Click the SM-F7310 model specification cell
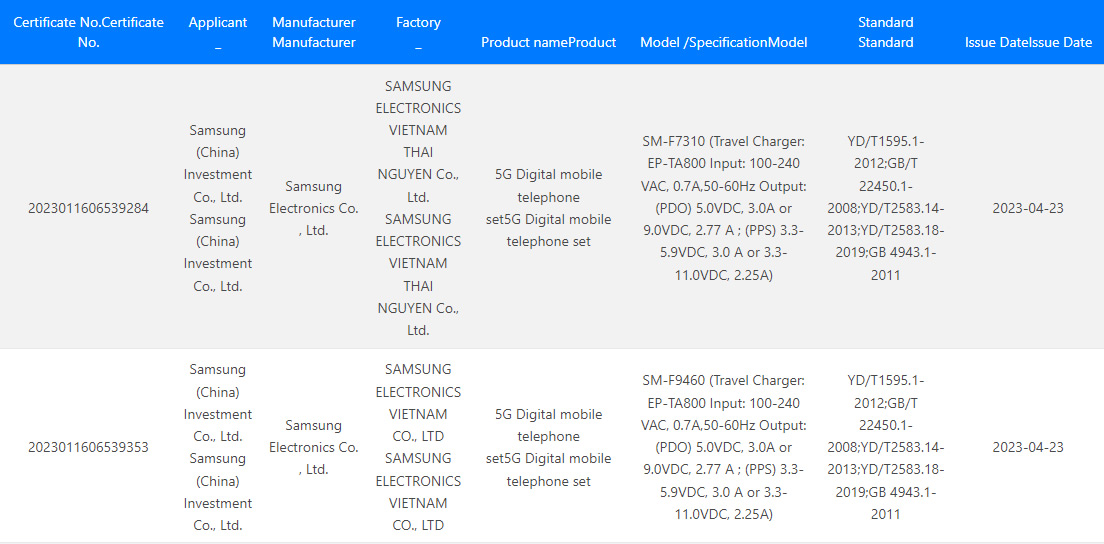Screen dimensions: 1104x544 (724, 208)
